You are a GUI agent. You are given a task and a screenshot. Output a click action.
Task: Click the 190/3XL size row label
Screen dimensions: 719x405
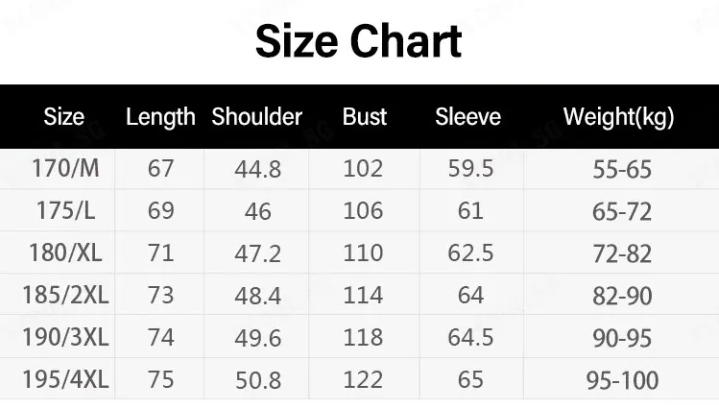tap(65, 338)
